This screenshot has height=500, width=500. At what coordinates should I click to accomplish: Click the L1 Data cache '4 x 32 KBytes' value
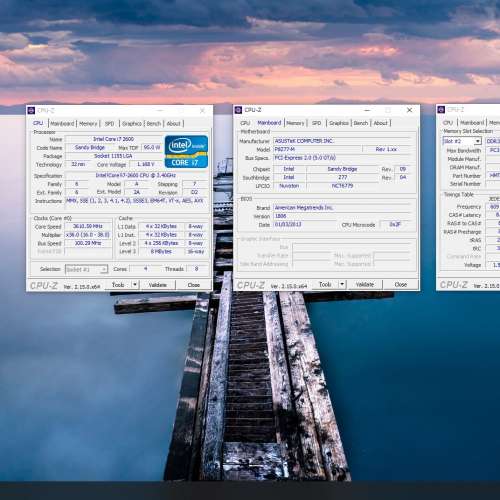pyautogui.click(x=161, y=226)
